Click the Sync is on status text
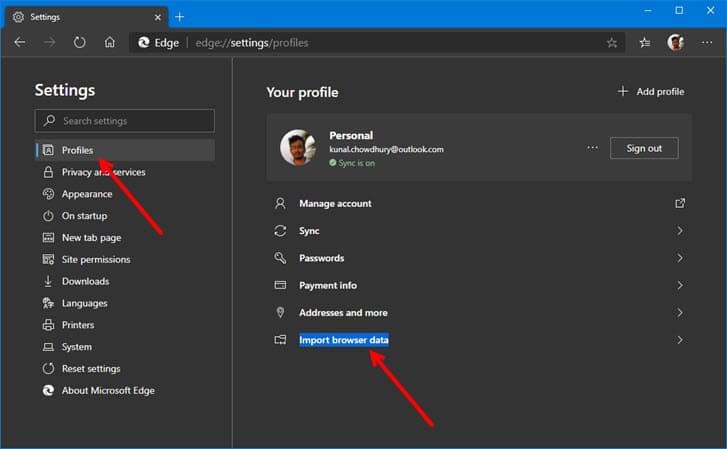 pyautogui.click(x=356, y=163)
